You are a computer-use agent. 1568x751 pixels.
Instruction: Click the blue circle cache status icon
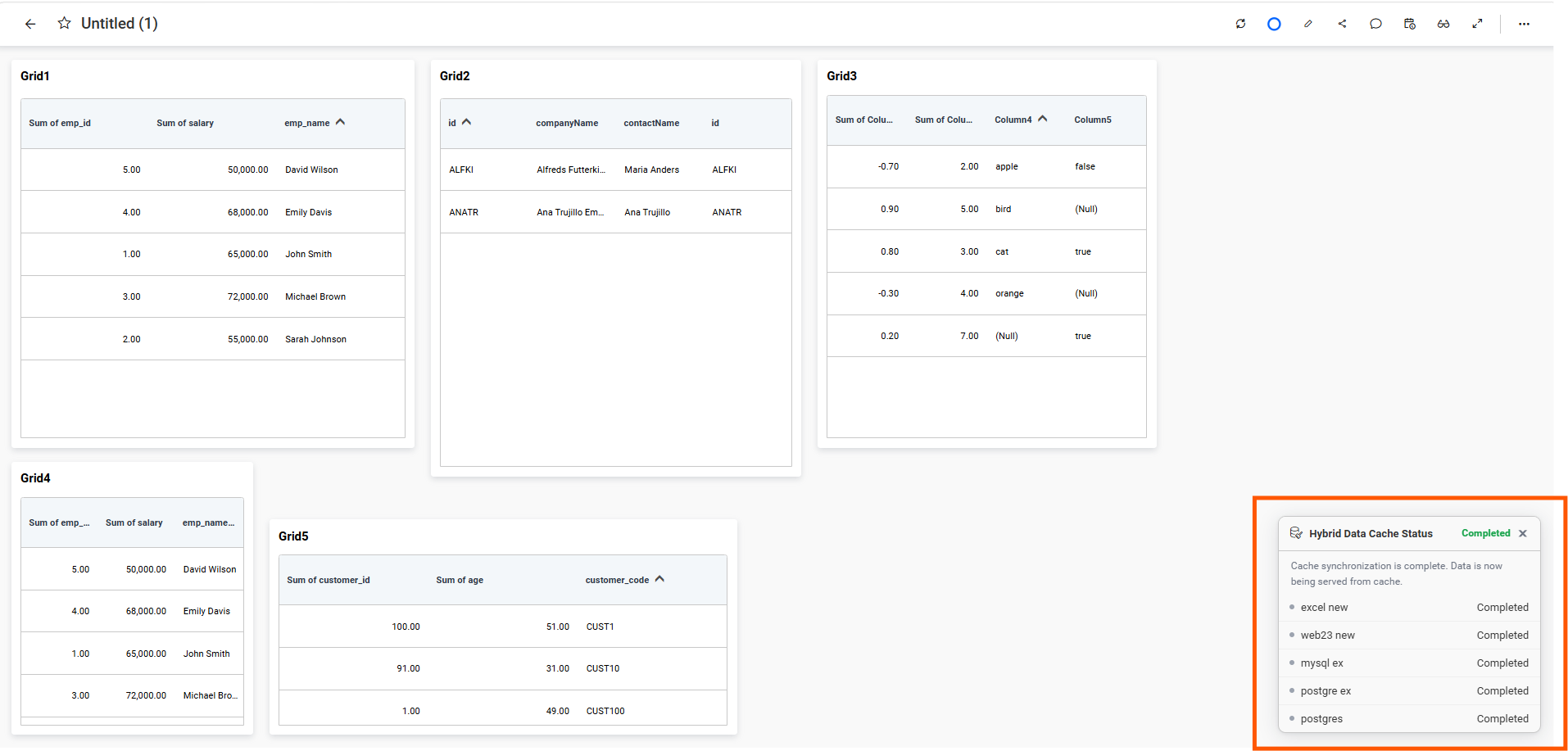(x=1274, y=24)
